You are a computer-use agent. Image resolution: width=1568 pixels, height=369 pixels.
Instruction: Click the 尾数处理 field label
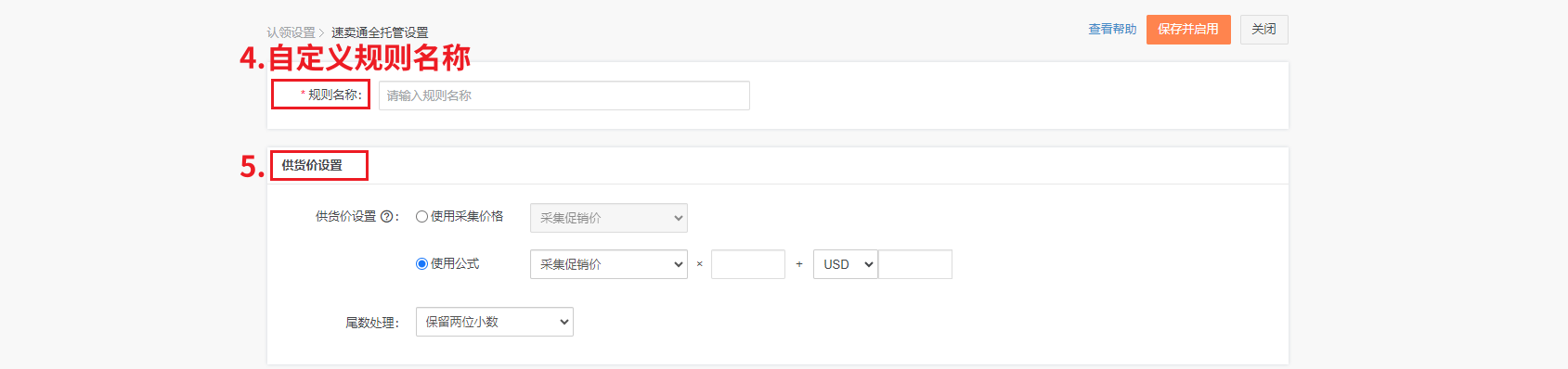point(372,323)
